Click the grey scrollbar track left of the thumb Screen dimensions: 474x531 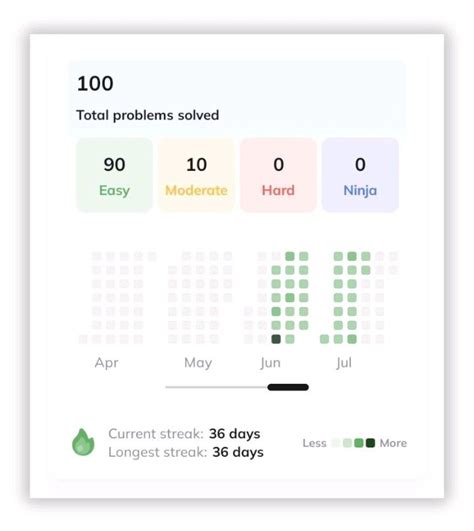point(216,387)
